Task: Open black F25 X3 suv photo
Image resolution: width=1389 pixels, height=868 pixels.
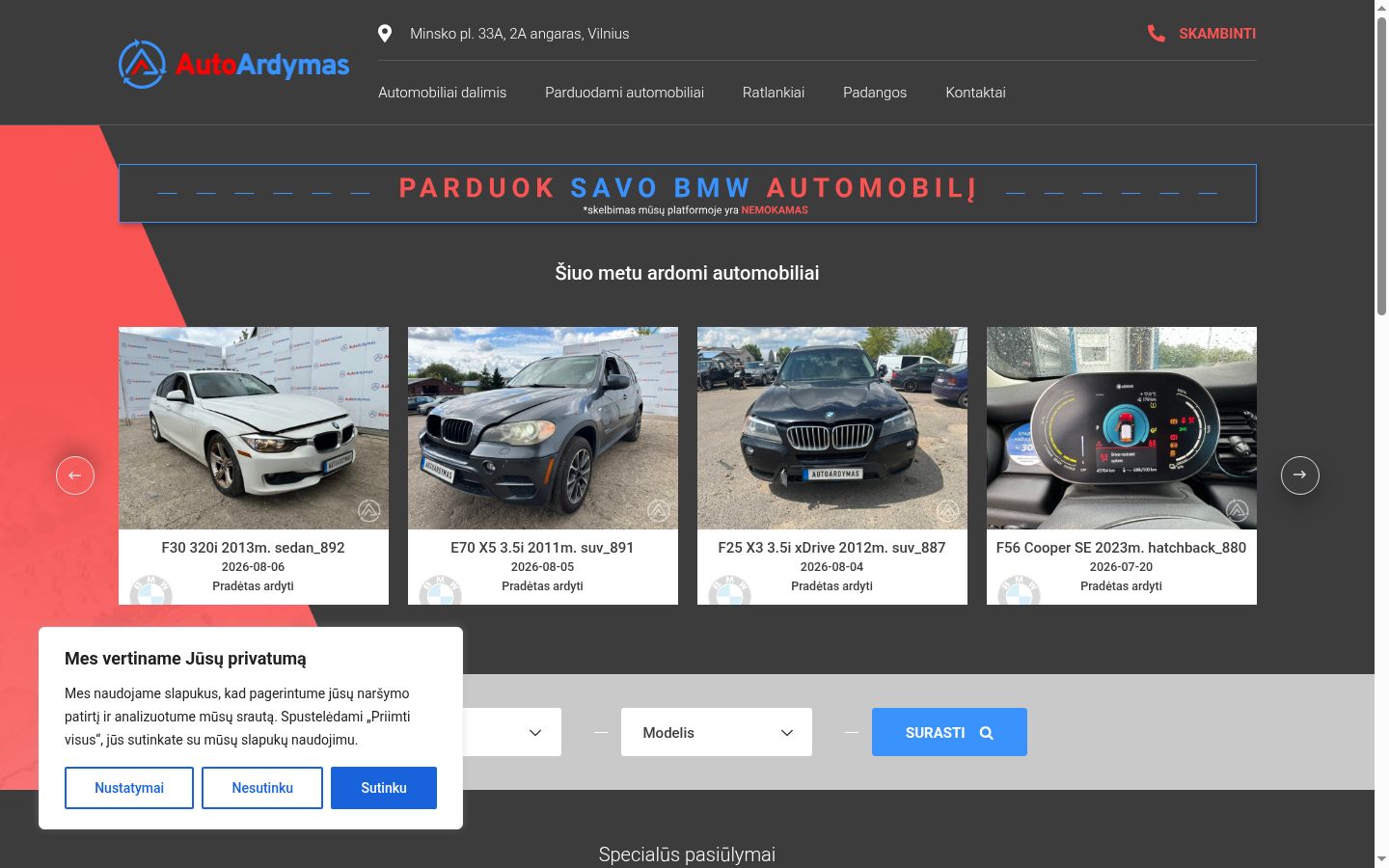Action: [x=832, y=428]
